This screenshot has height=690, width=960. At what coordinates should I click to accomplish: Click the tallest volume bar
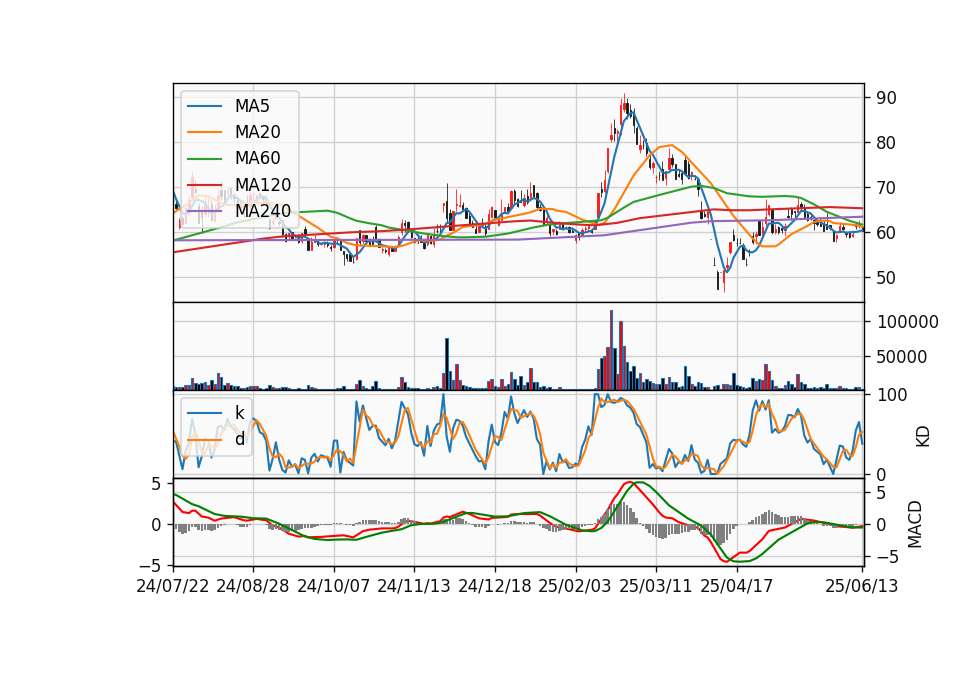tap(611, 350)
